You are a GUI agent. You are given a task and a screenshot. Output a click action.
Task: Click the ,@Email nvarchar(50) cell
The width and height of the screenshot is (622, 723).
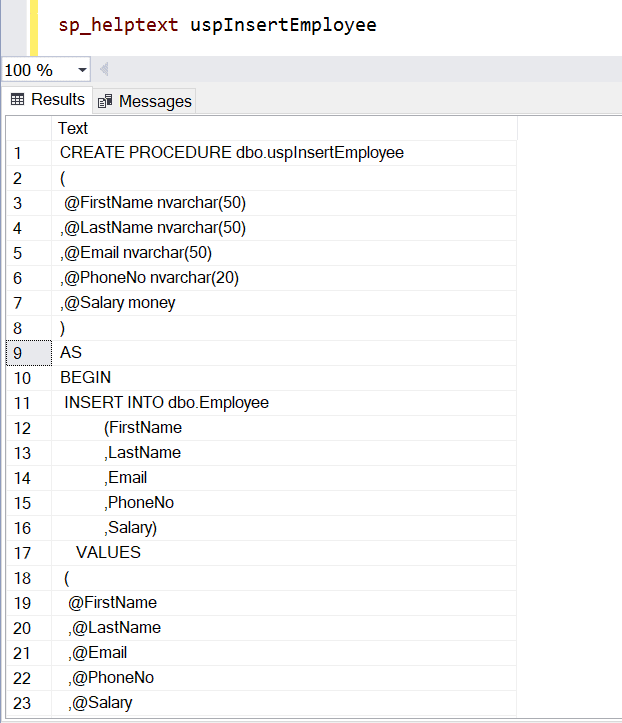click(136, 253)
